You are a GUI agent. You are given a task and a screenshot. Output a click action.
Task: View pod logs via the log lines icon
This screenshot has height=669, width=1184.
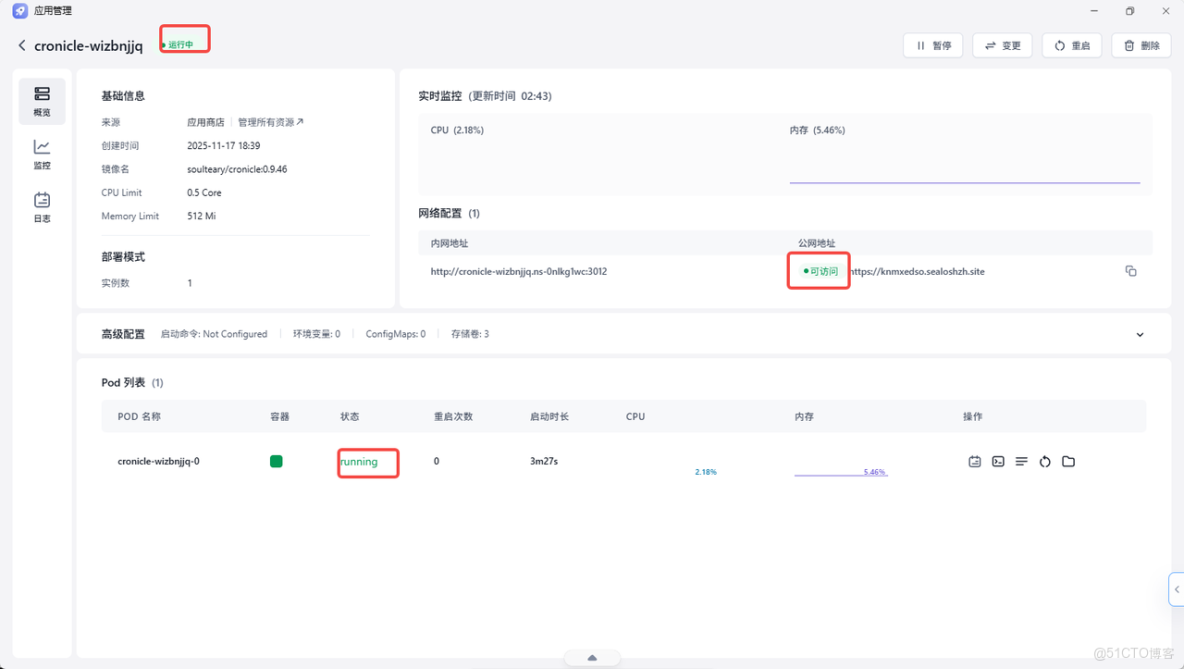(x=1021, y=461)
